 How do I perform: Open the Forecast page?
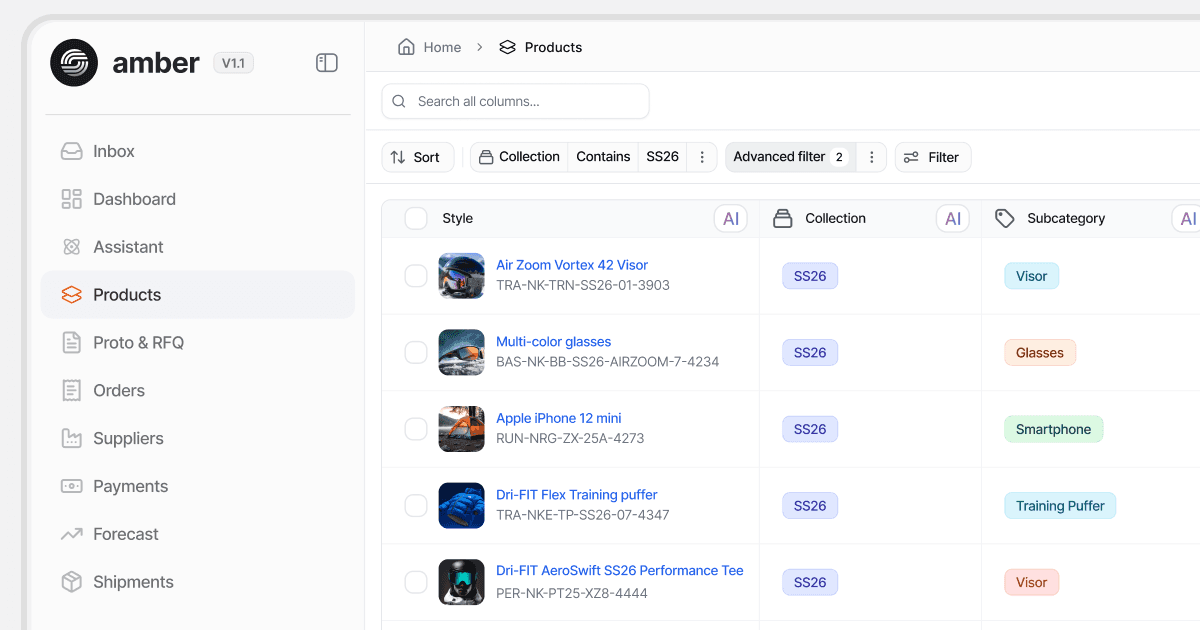[198, 534]
